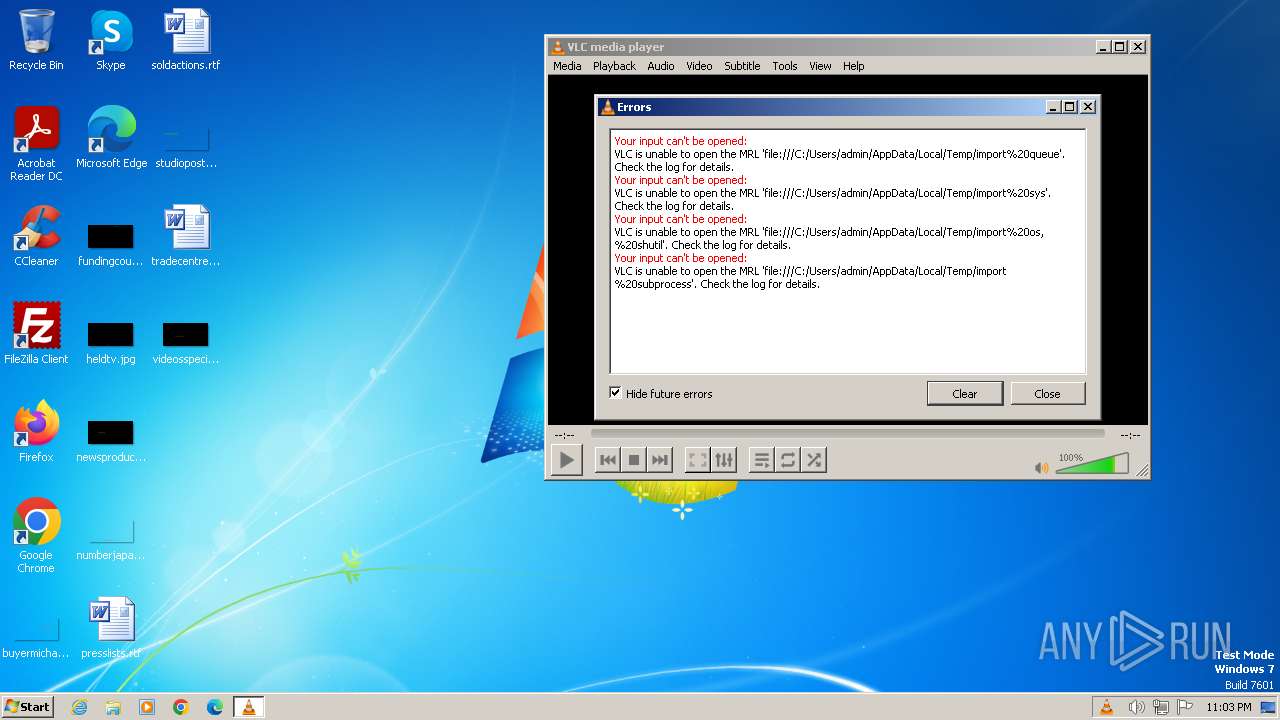Open Action Center flag icon

[1185, 707]
